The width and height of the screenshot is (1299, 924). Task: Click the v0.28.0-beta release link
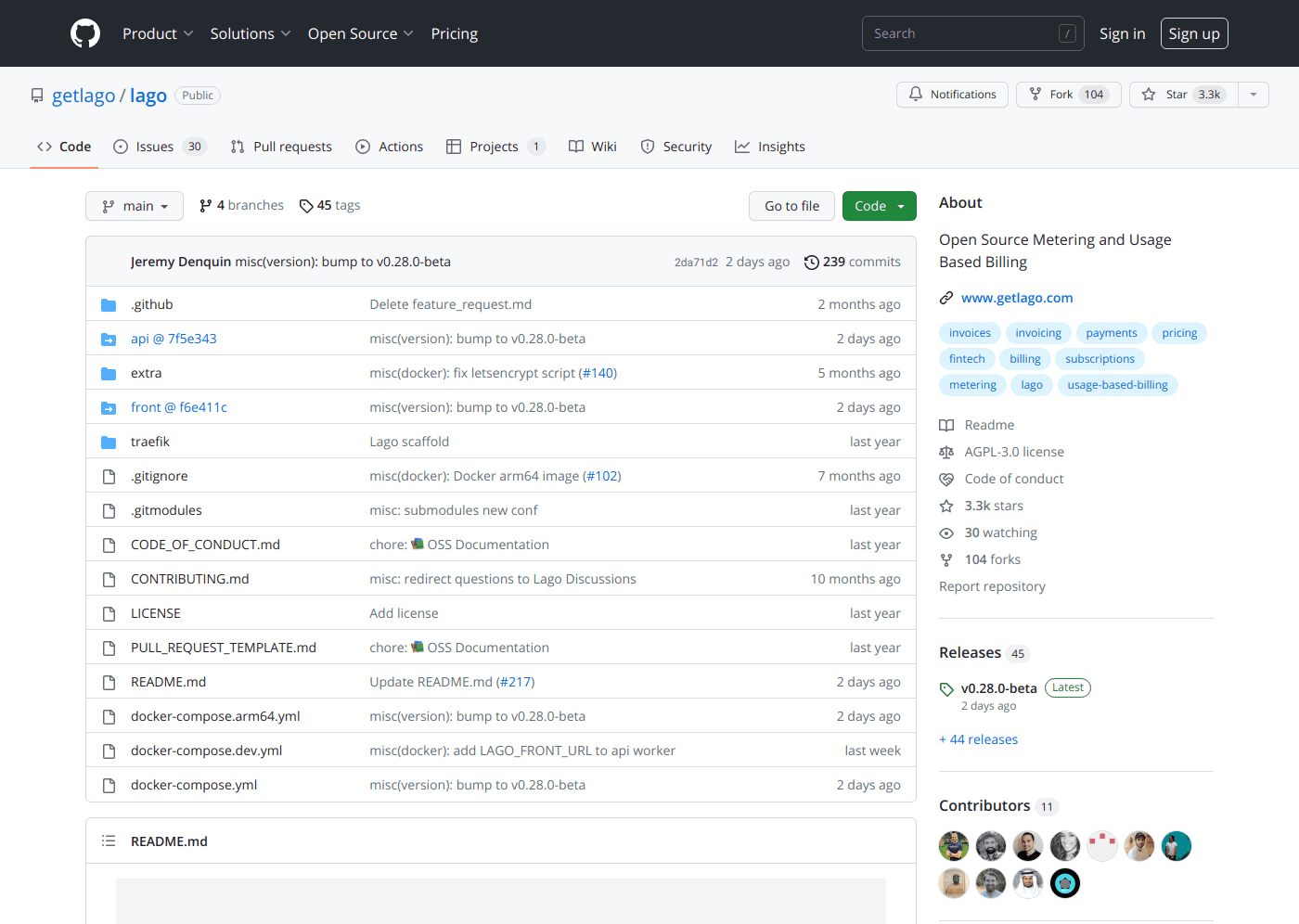coord(999,688)
